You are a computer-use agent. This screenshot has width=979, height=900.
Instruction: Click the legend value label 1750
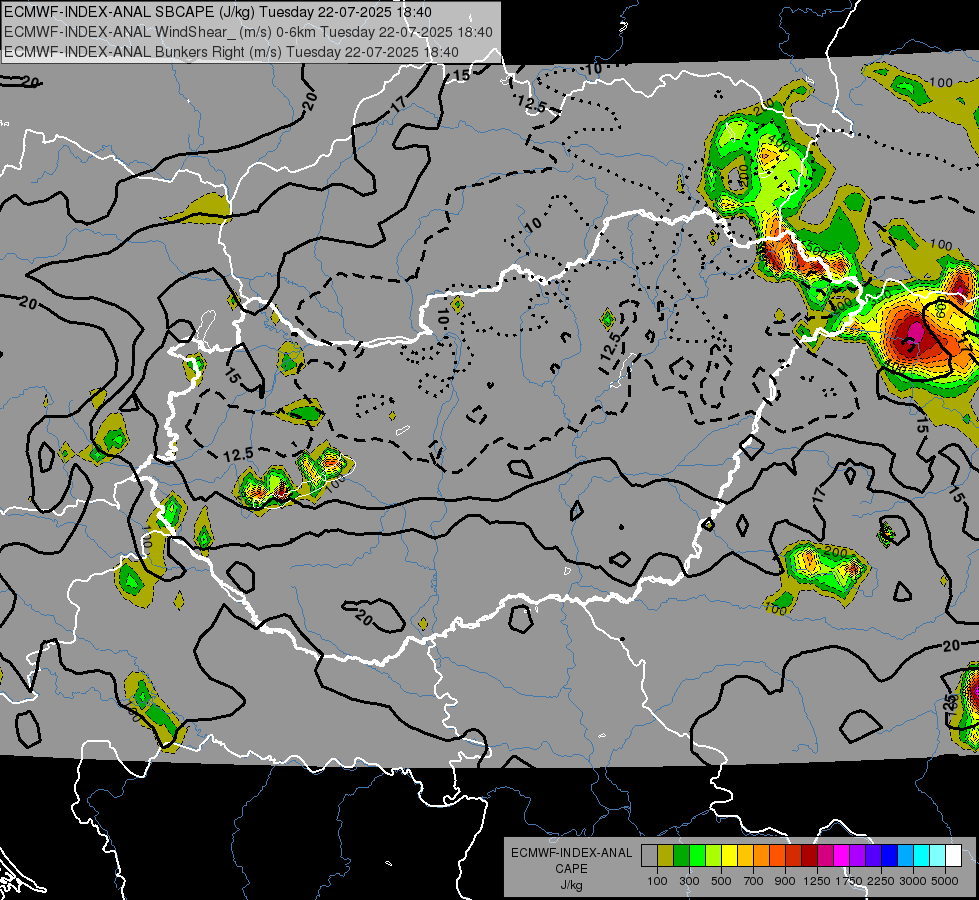point(849,881)
